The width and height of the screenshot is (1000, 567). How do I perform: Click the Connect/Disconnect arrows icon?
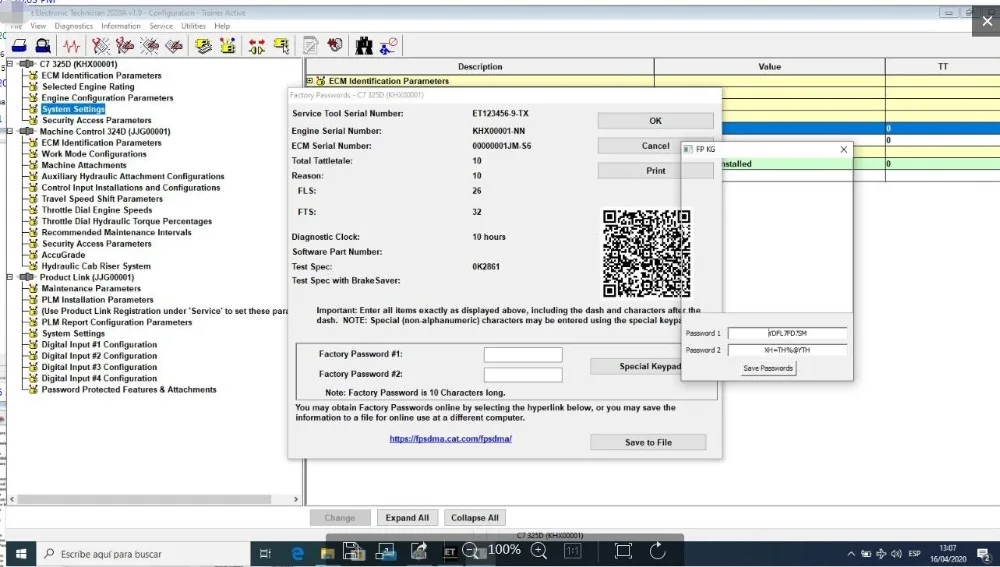tap(257, 46)
